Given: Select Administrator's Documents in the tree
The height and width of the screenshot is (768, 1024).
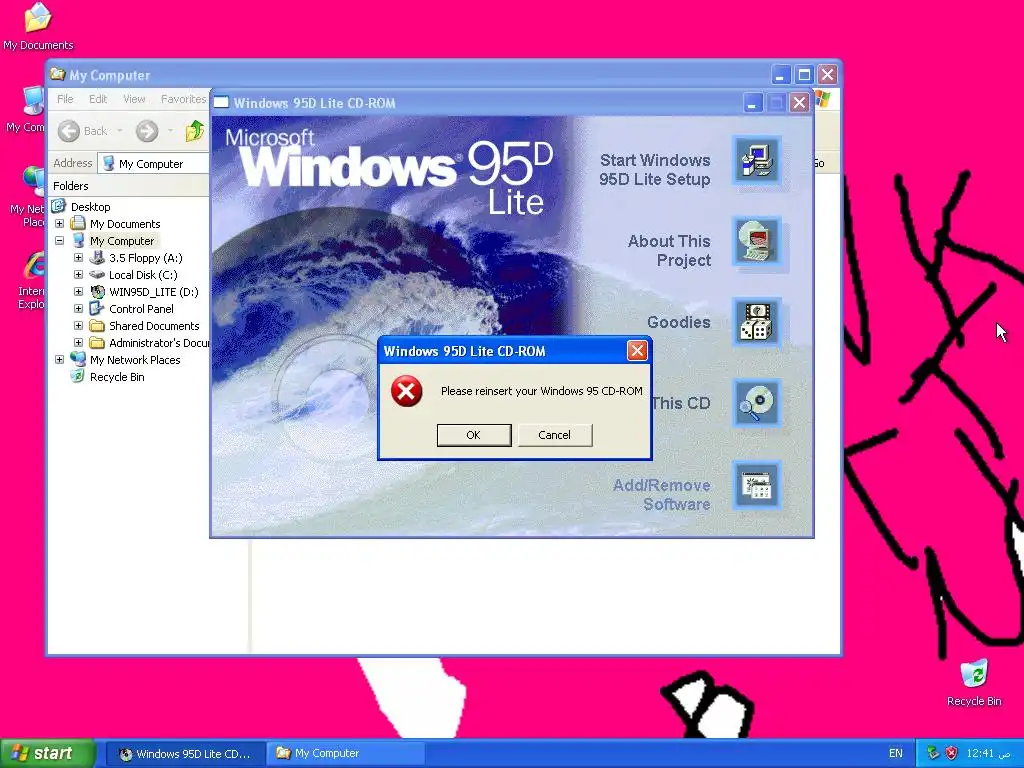Looking at the screenshot, I should pos(158,343).
